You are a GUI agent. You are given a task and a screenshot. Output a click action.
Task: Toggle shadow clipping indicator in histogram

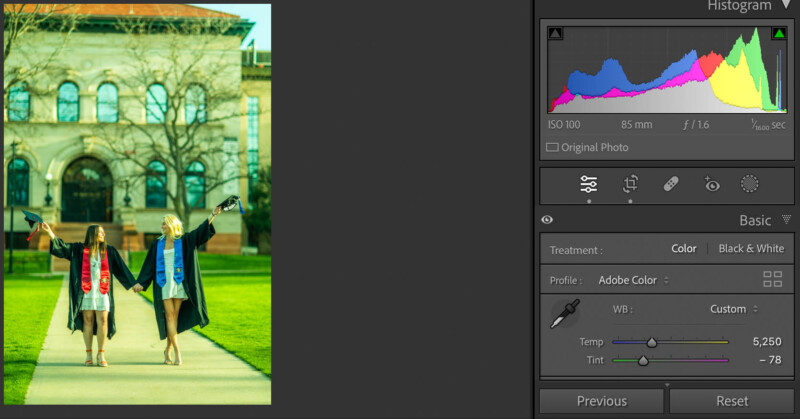click(x=556, y=34)
